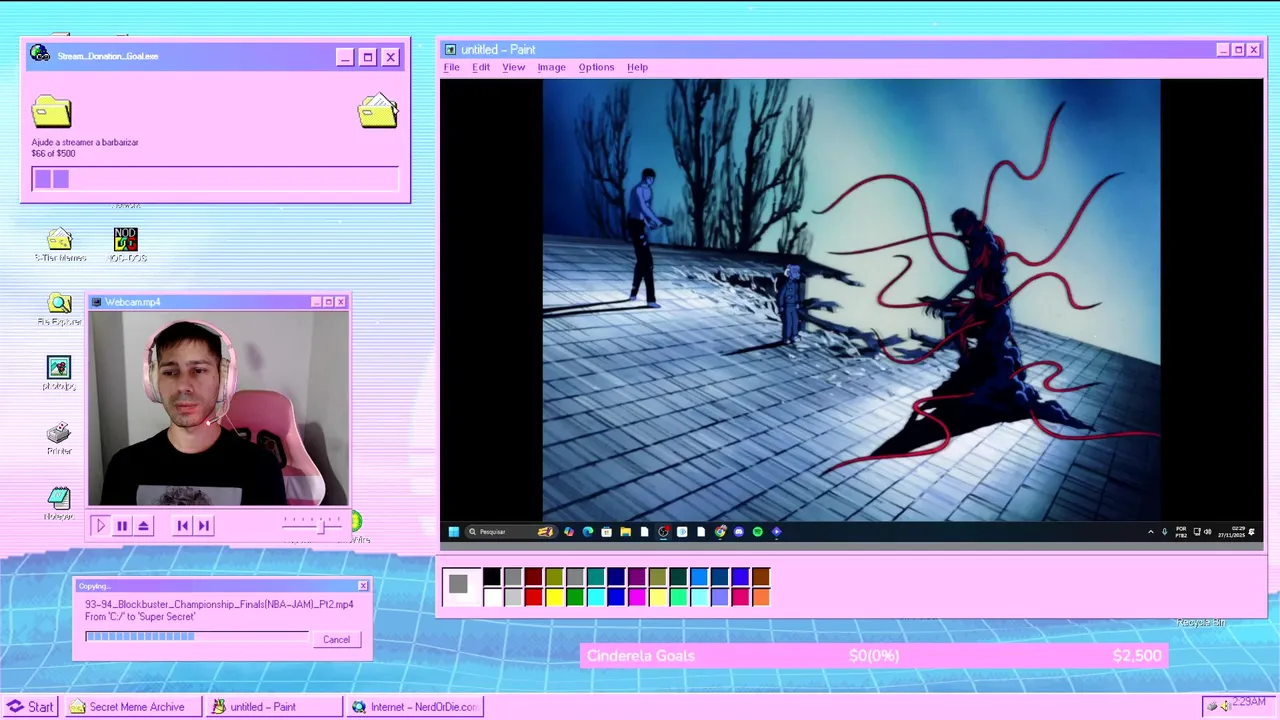Click the copying progress bar in Copying dialog
The width and height of the screenshot is (1280, 720).
click(x=196, y=636)
